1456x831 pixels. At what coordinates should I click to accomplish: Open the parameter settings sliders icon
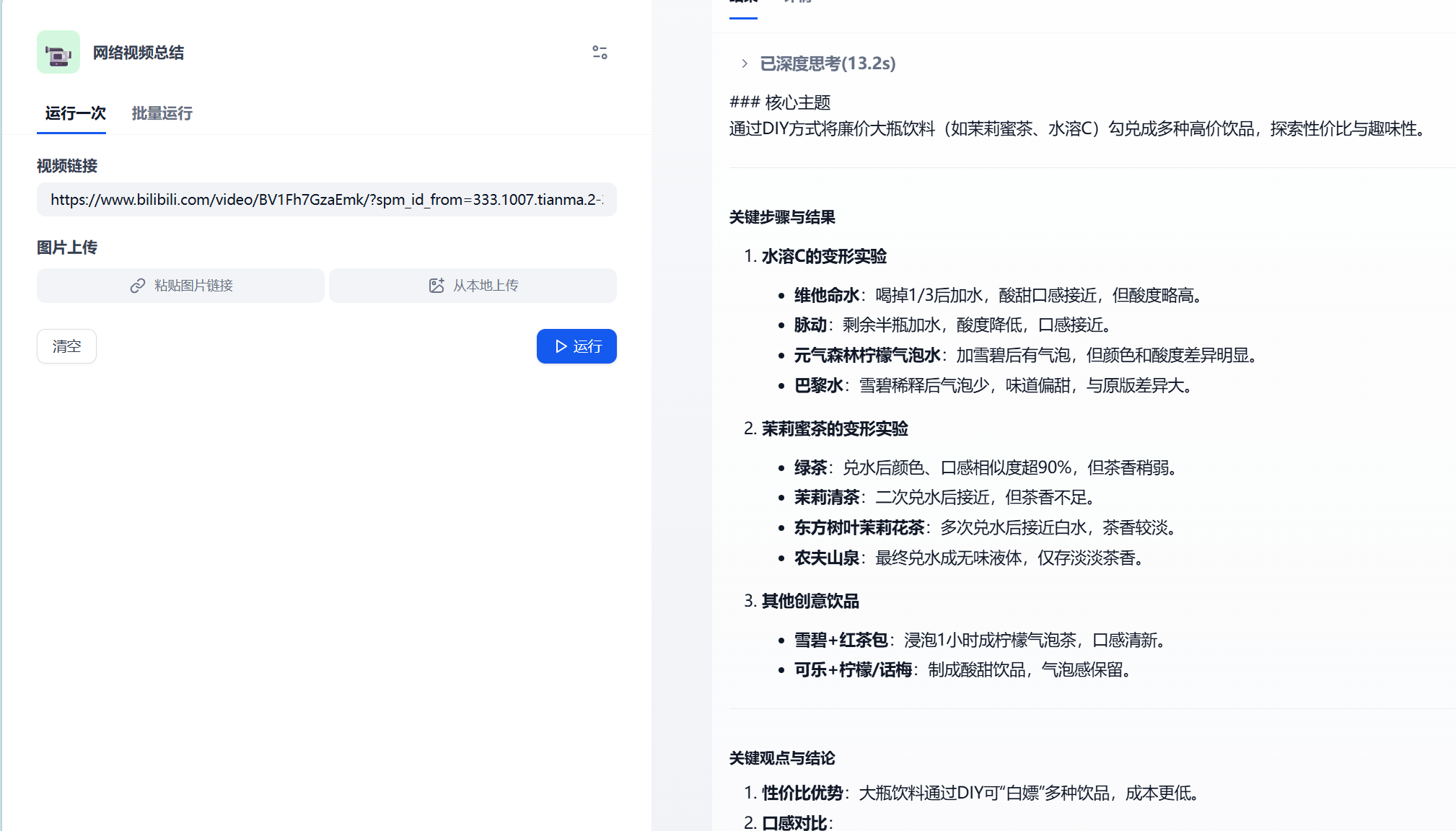(x=600, y=53)
